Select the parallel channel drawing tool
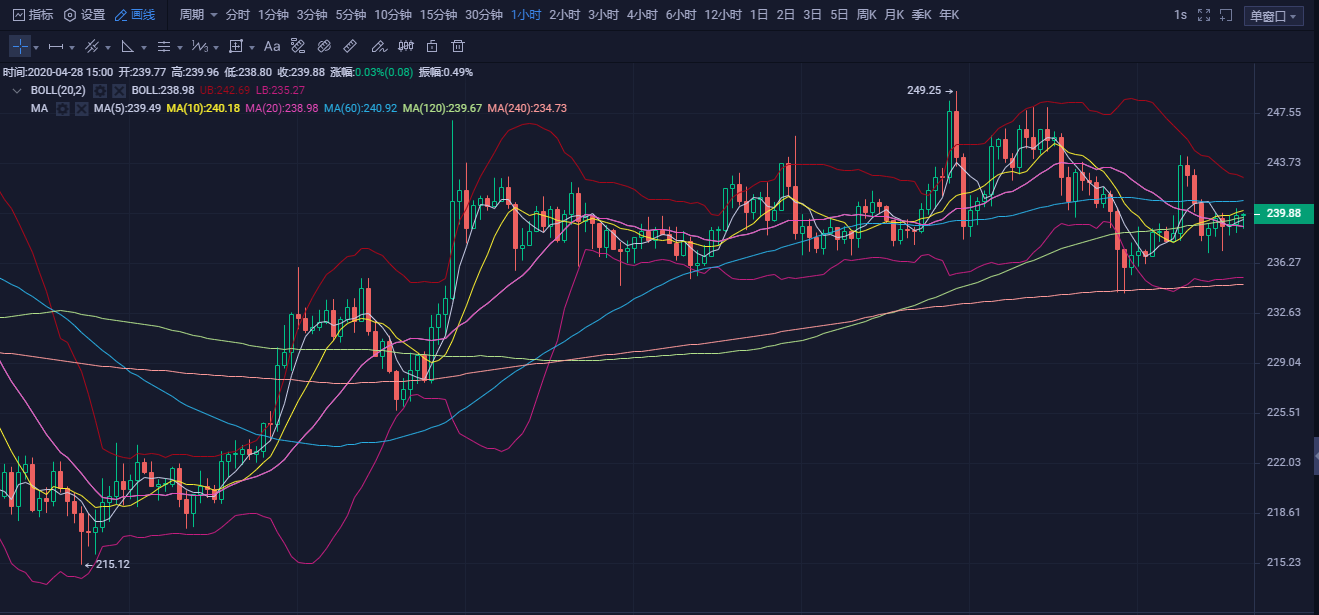The height and width of the screenshot is (615, 1319). [91, 46]
